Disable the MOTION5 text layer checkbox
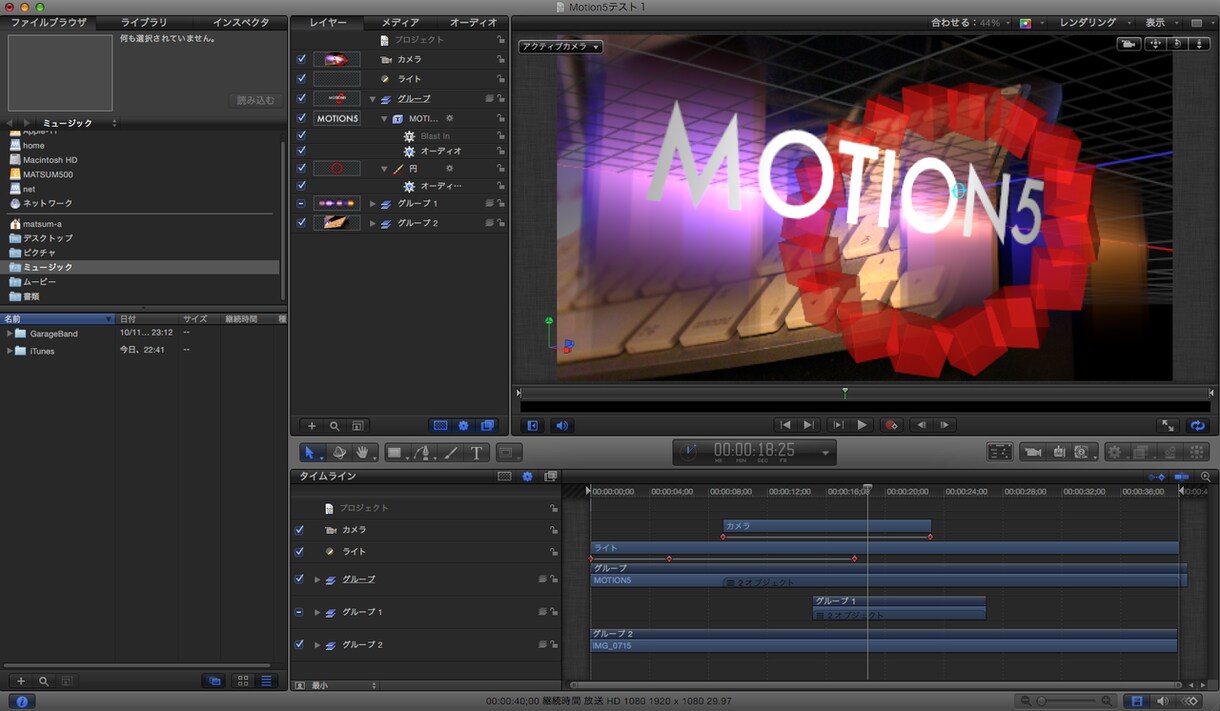The width and height of the screenshot is (1220, 711). 302,118
